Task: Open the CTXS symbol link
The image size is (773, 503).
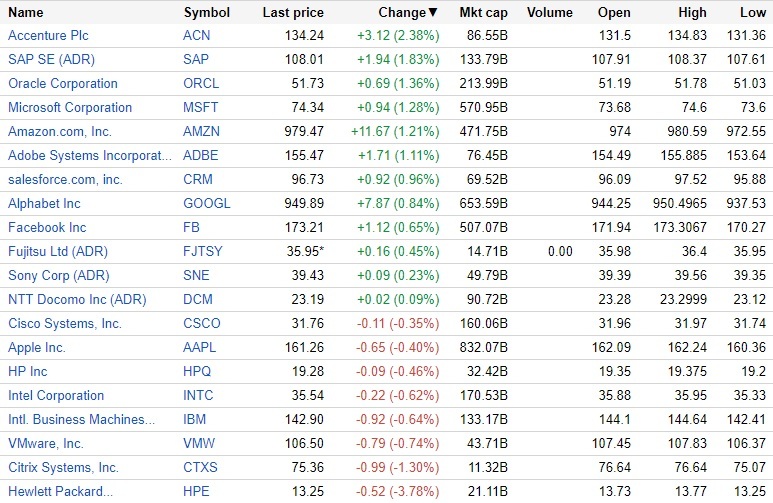Action: [x=200, y=467]
